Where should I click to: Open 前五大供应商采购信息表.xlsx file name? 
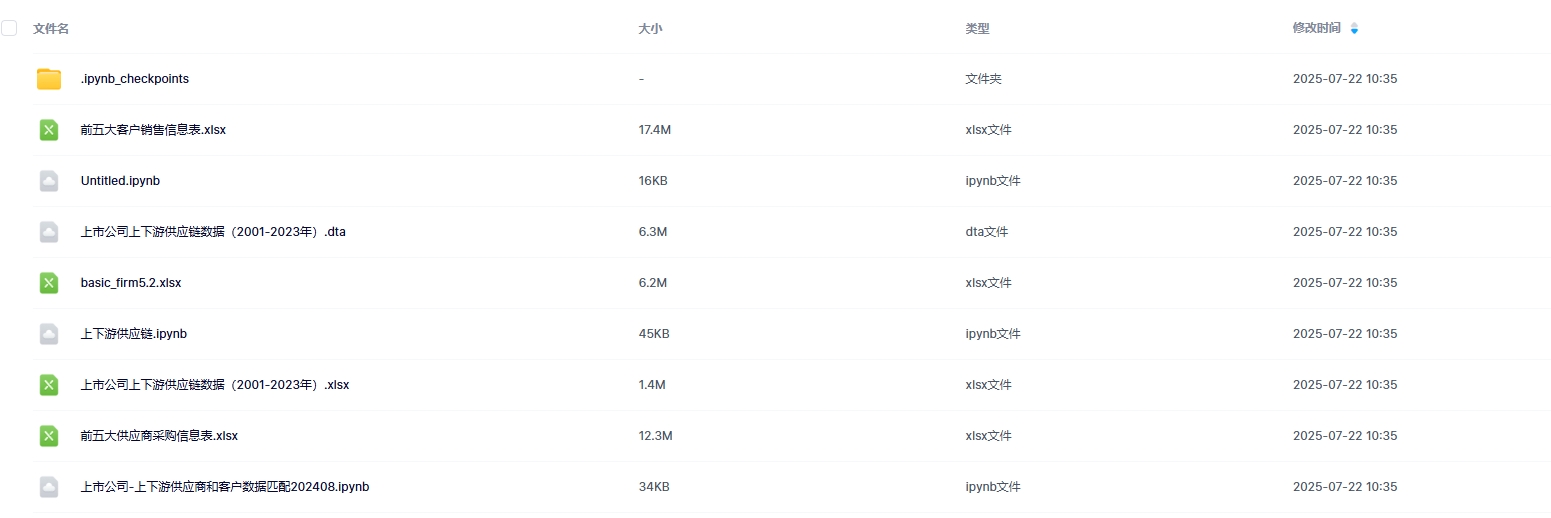coord(159,436)
